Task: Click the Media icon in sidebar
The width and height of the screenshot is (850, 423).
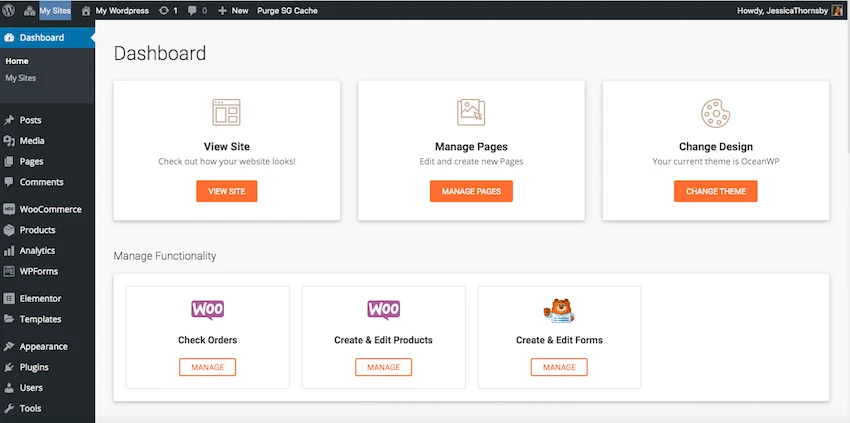Action: pyautogui.click(x=9, y=141)
